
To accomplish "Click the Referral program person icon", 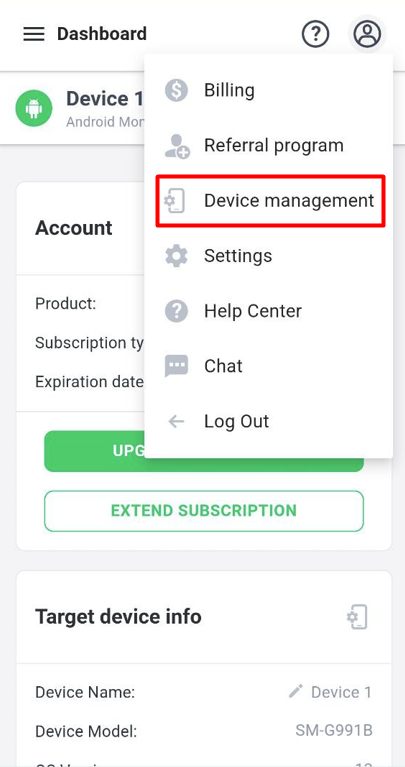I will click(176, 146).
